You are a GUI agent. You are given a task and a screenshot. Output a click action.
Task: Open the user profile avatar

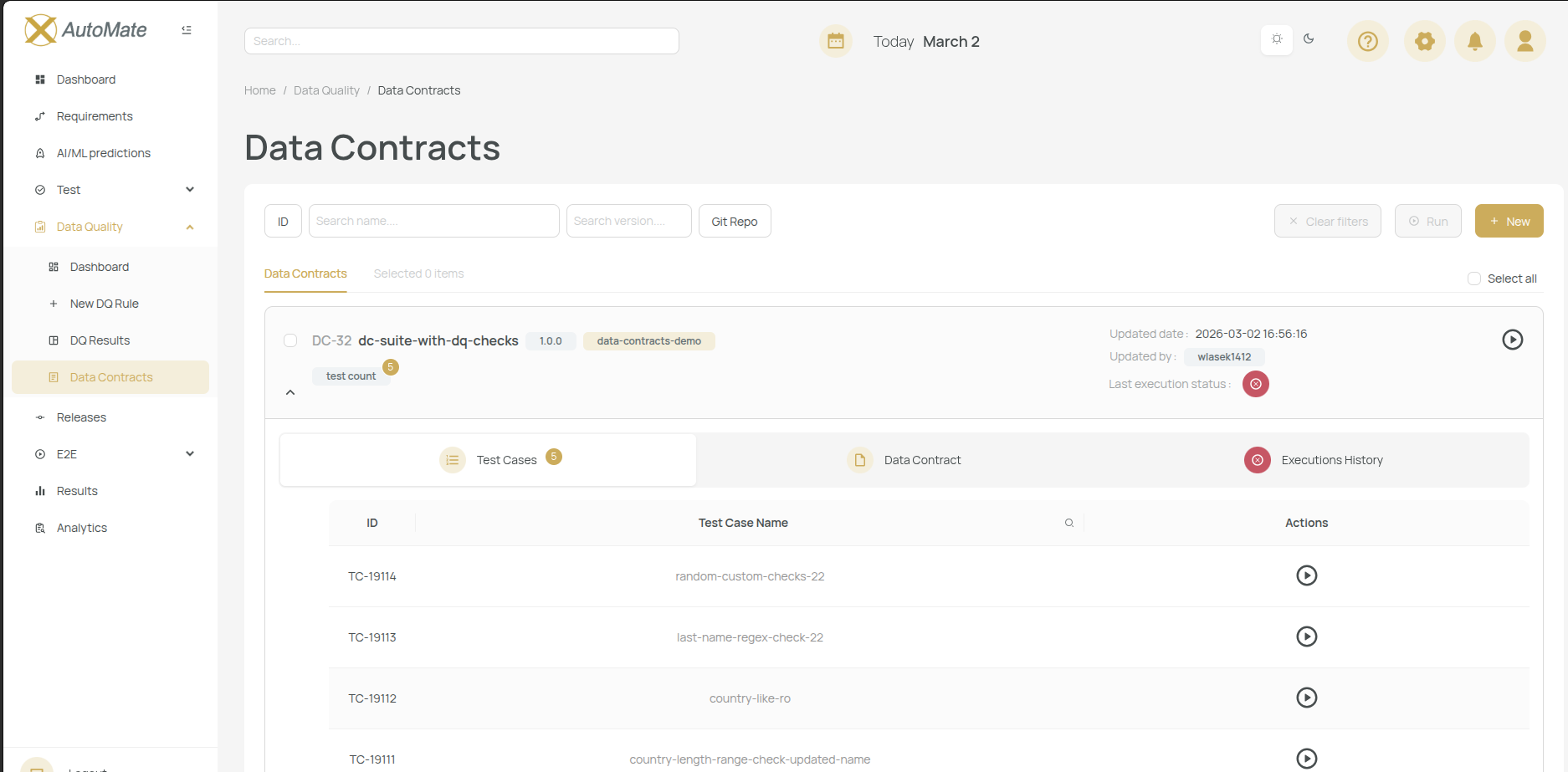pos(1524,41)
